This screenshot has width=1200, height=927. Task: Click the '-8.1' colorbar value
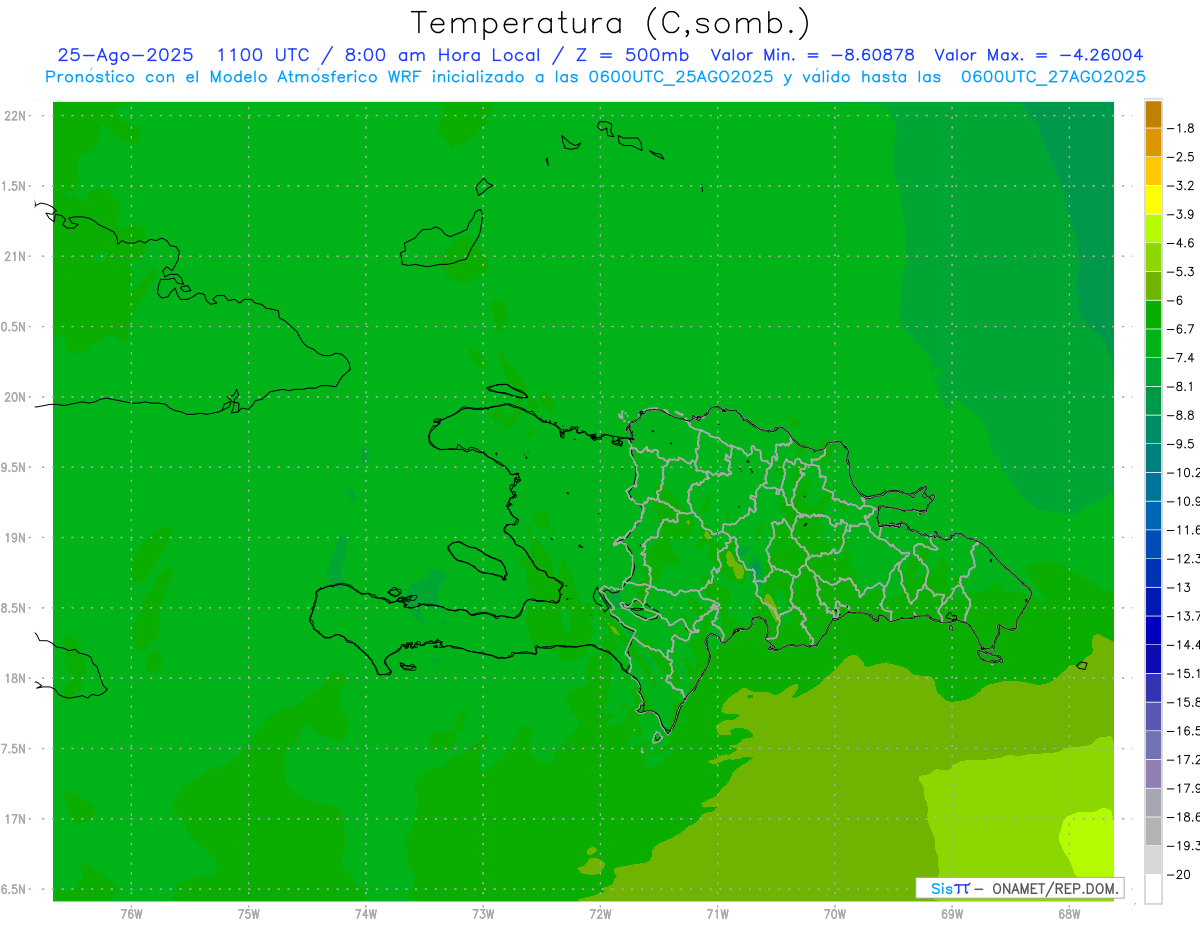pyautogui.click(x=1182, y=386)
